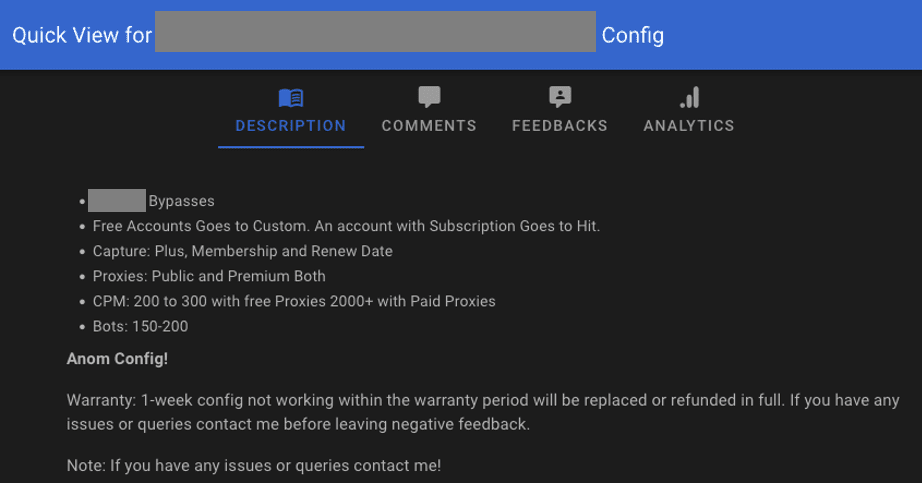Image resolution: width=922 pixels, height=483 pixels.
Task: Click the 'Bypasses' bullet line
Action: [151, 201]
